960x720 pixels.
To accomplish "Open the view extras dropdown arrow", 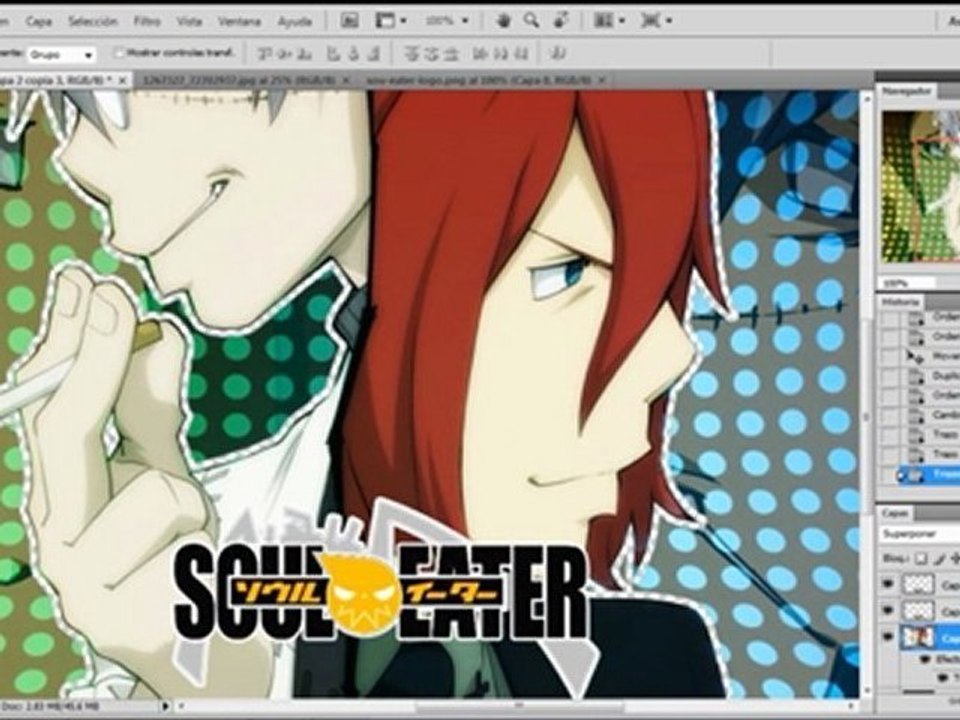I will [403, 21].
